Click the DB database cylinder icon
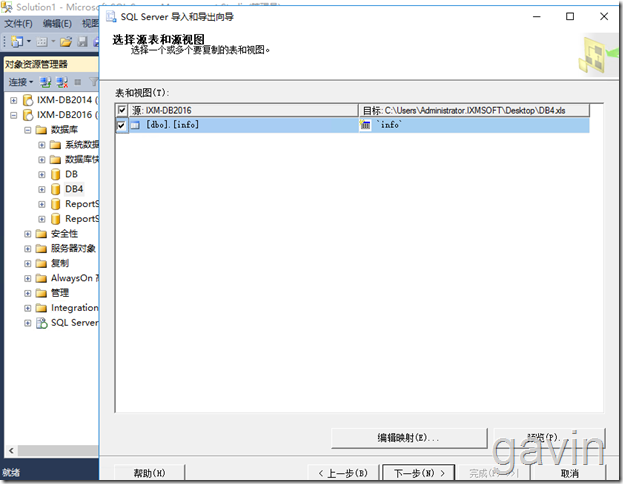The image size is (623, 484). [56, 174]
